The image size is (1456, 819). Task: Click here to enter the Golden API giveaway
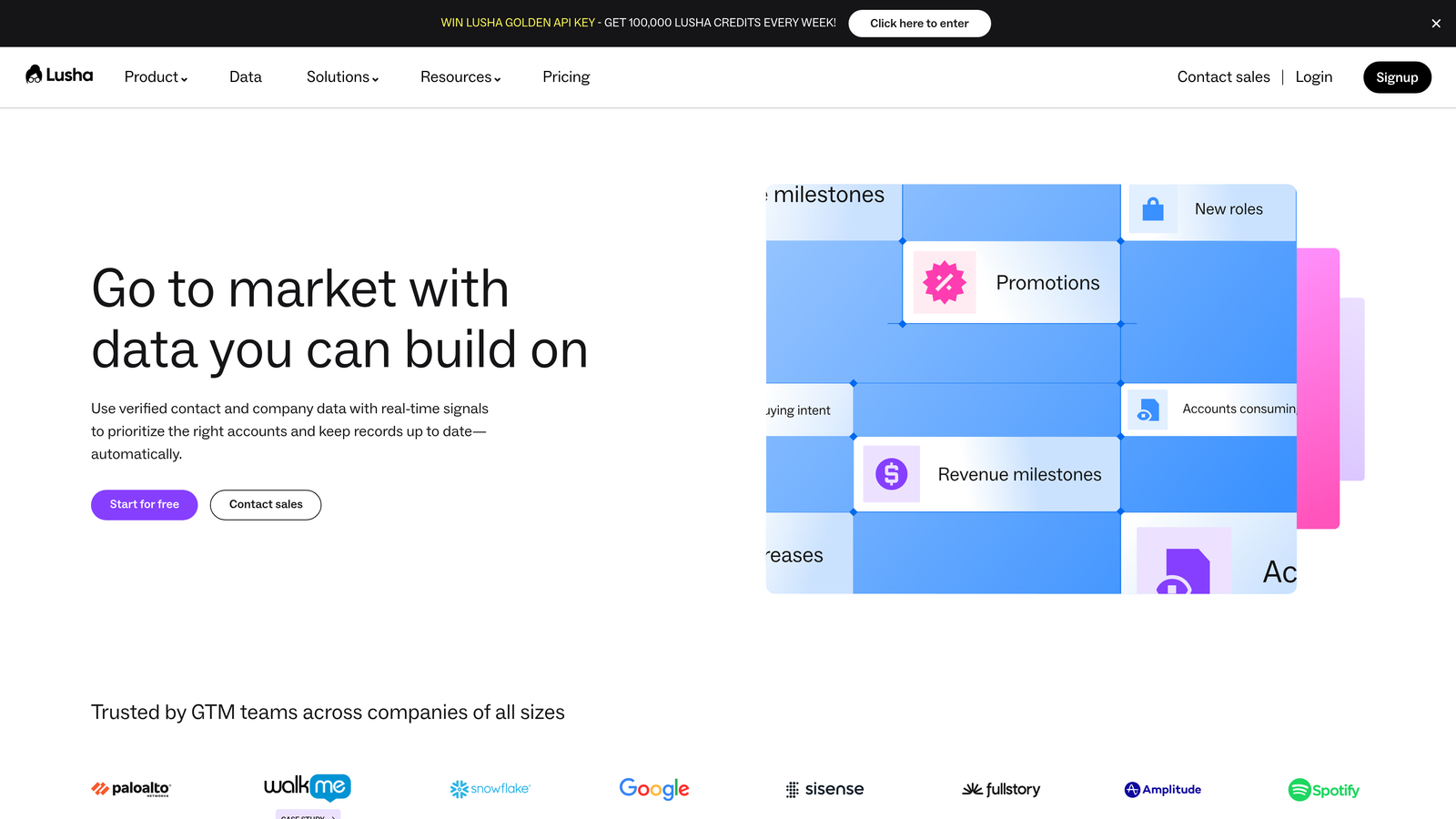tap(919, 23)
